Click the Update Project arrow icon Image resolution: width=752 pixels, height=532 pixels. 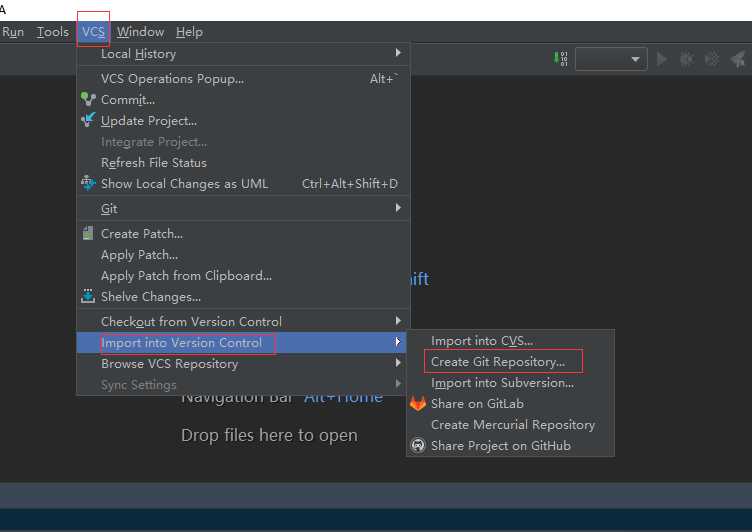click(x=88, y=120)
